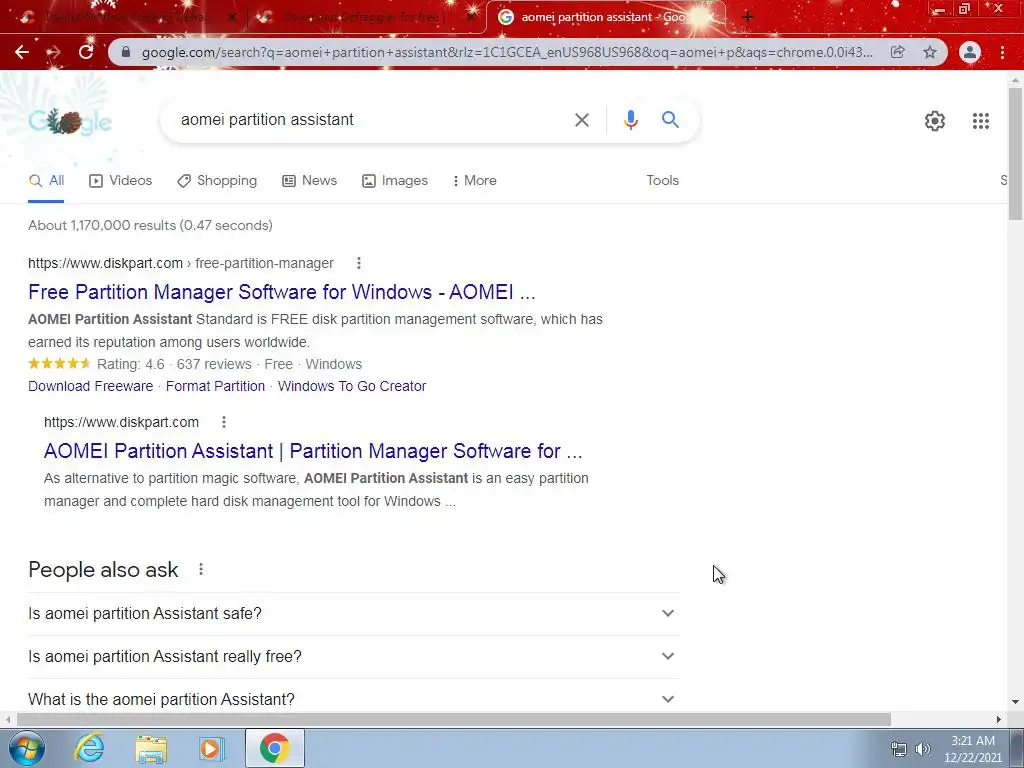Launch Internet Explorer from the taskbar
This screenshot has height=768, width=1024.
point(89,748)
